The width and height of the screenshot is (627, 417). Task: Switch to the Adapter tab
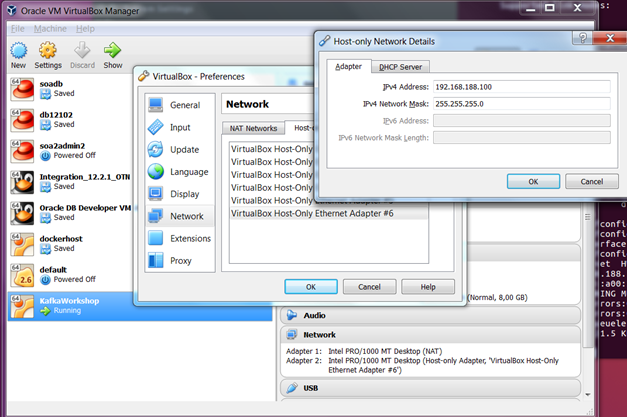click(348, 66)
